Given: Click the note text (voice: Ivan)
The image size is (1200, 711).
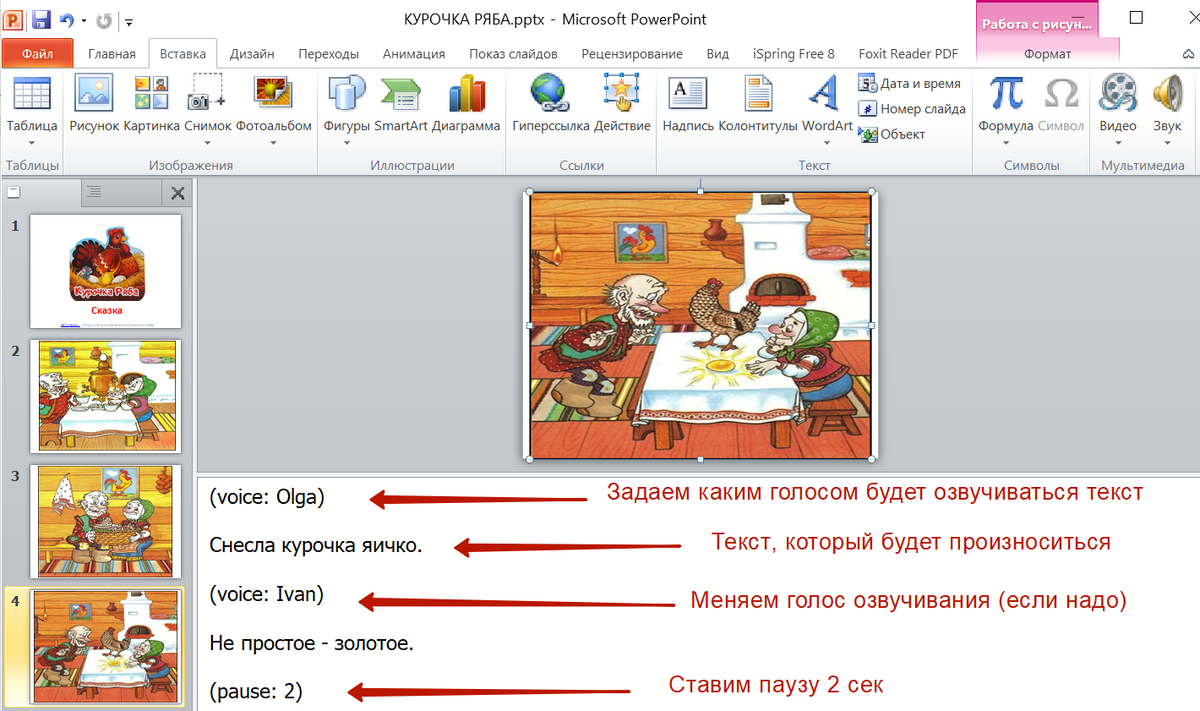Looking at the screenshot, I should 267,594.
